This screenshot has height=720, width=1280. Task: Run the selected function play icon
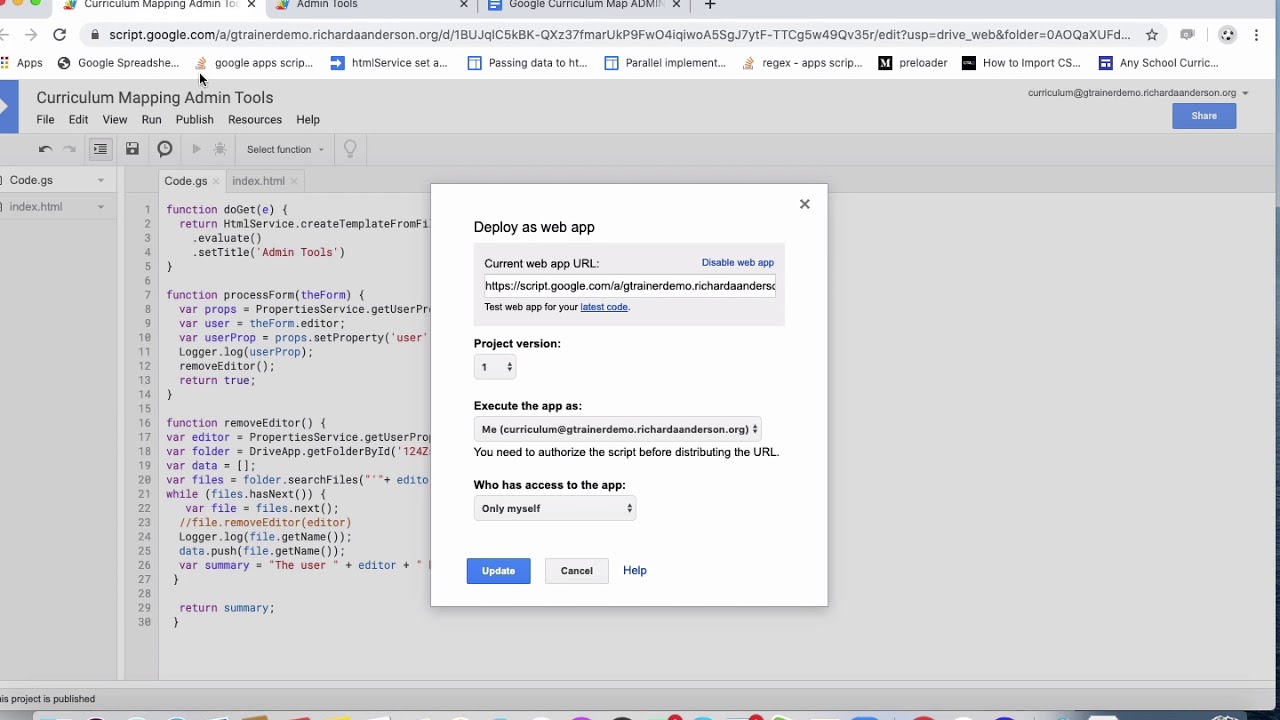click(196, 149)
